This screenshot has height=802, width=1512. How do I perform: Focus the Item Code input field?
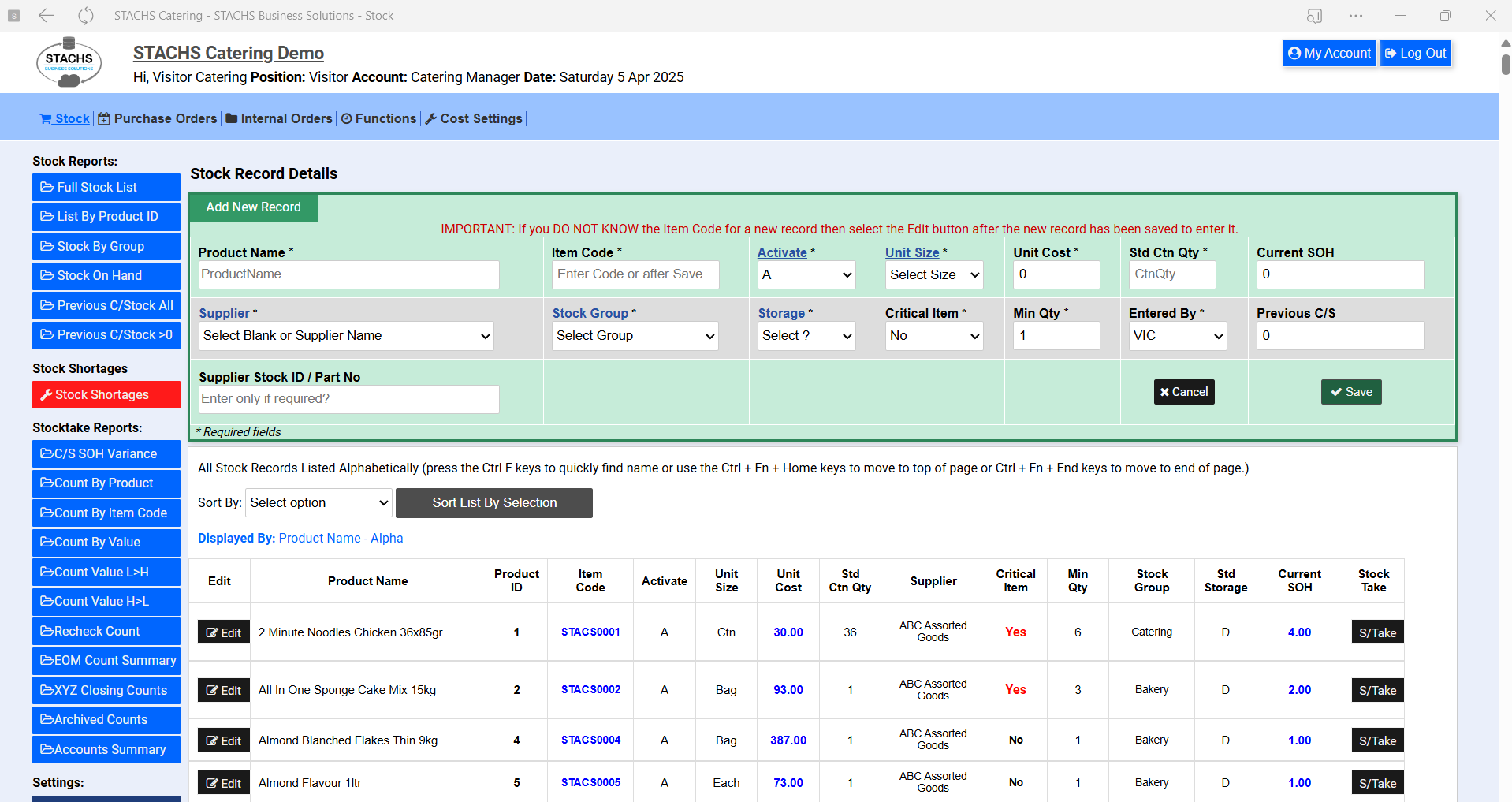click(x=635, y=274)
